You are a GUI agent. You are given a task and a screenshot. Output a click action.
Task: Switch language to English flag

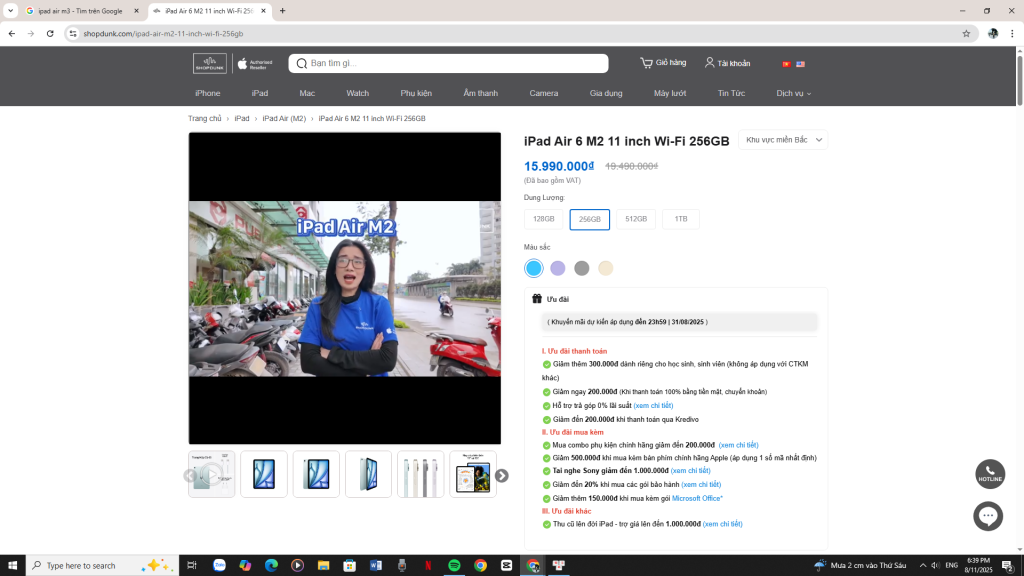coord(800,64)
